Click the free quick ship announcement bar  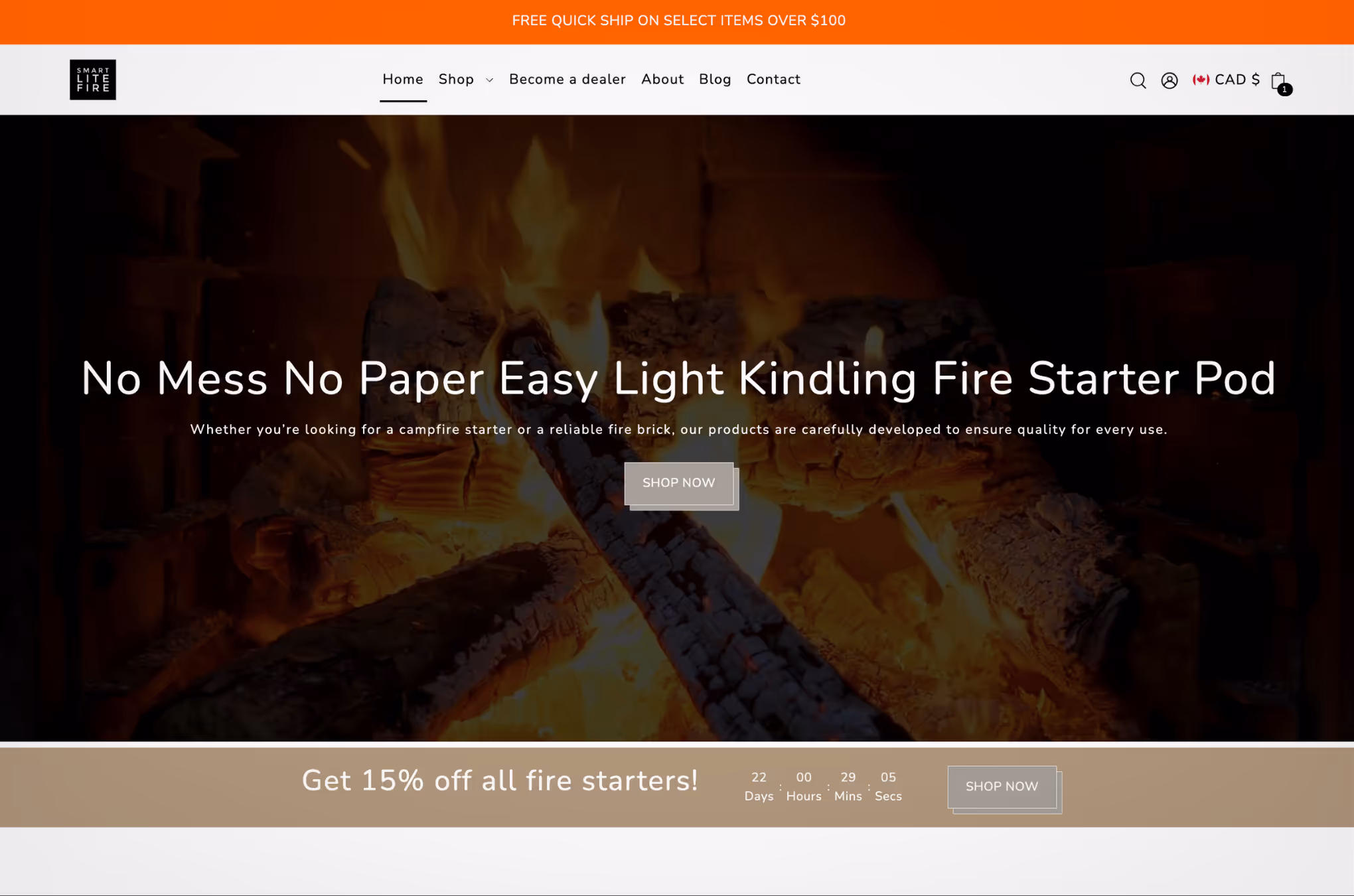click(677, 21)
